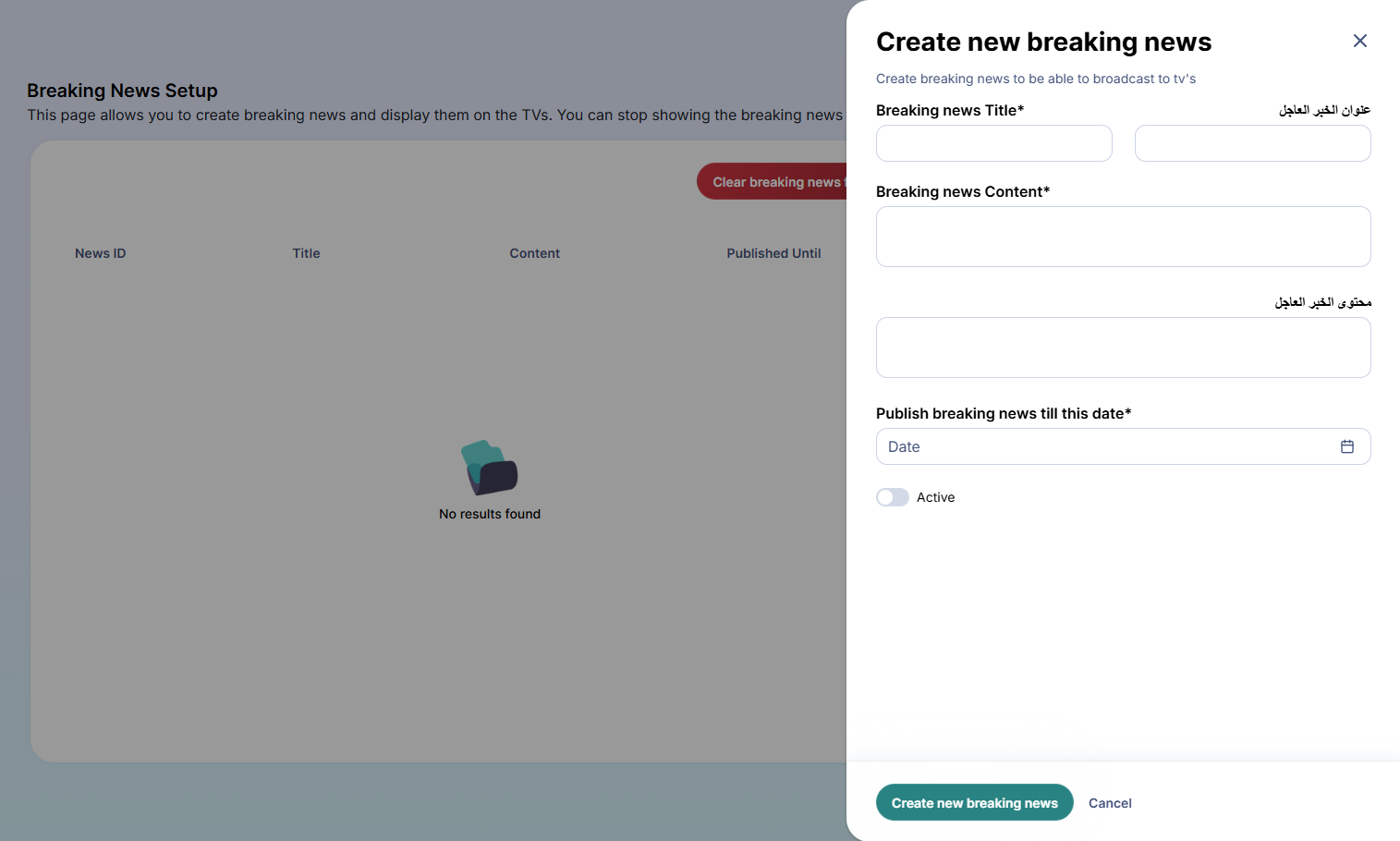Sort by Title column header
The width and height of the screenshot is (1400, 841).
point(306,253)
